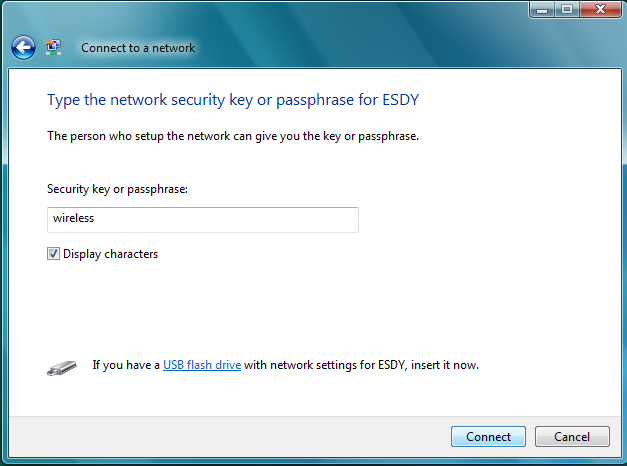Focus the security key or passphrase field
This screenshot has height=466, width=627.
(x=203, y=220)
